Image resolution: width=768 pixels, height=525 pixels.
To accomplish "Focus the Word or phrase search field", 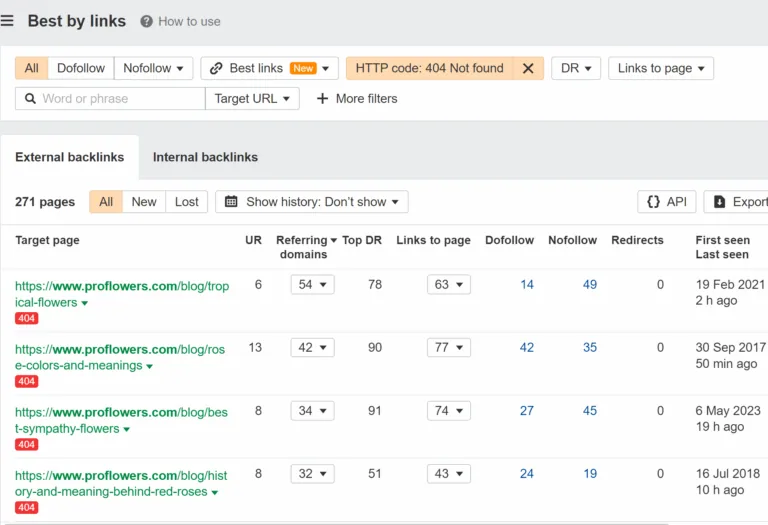I will point(110,98).
